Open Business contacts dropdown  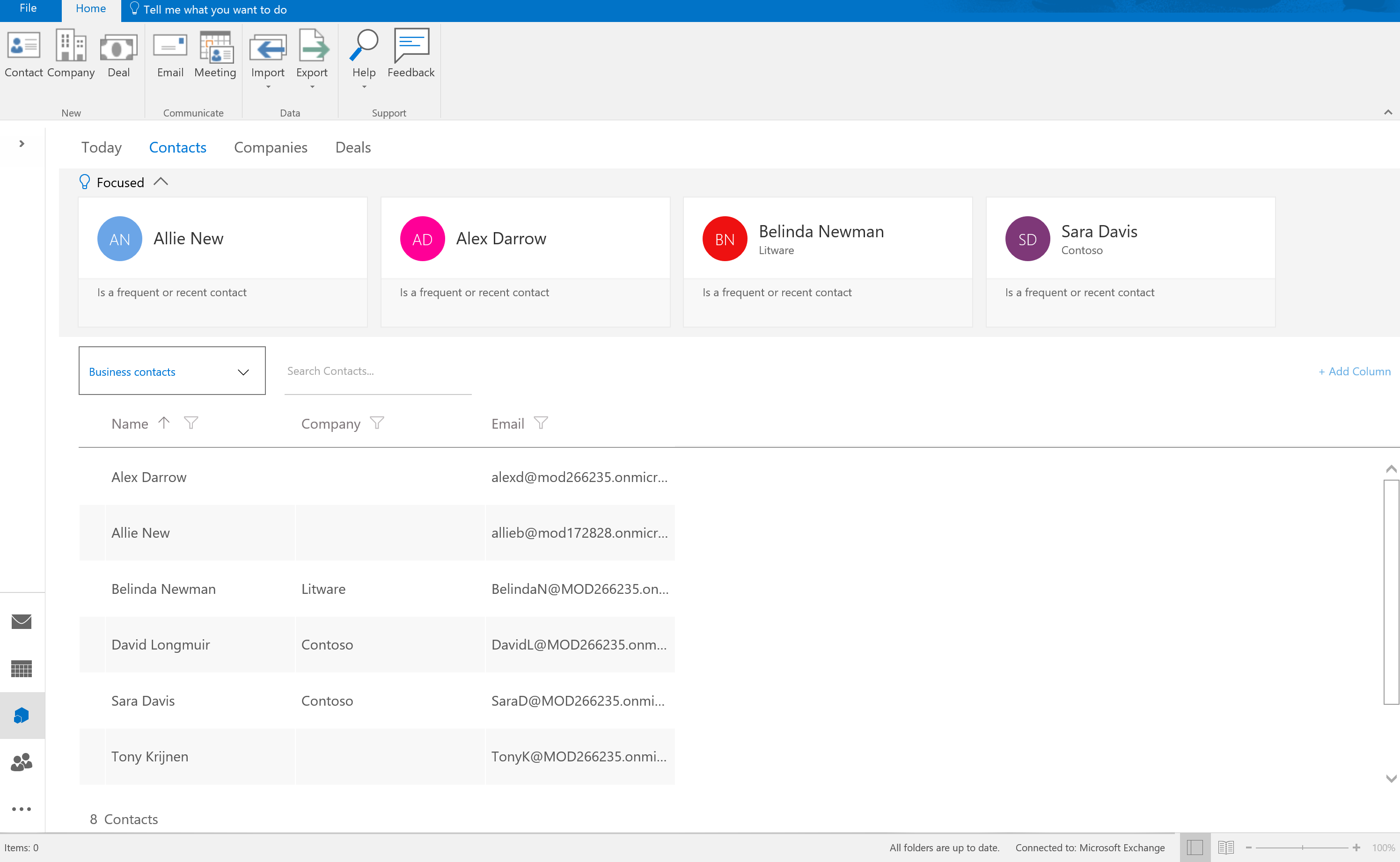coord(172,371)
